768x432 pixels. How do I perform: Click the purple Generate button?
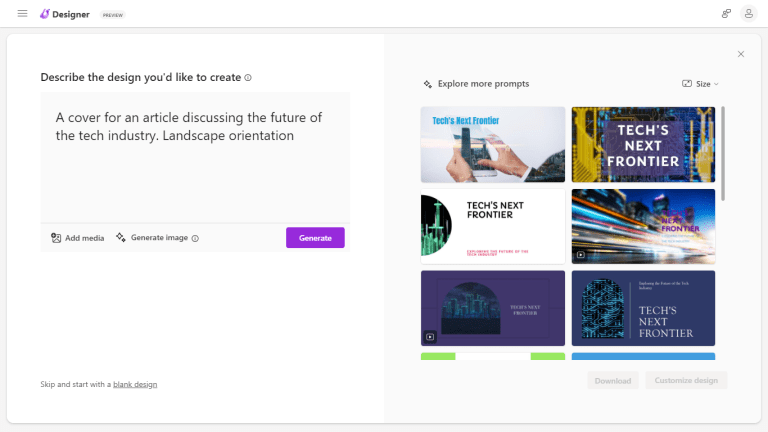pyautogui.click(x=315, y=238)
